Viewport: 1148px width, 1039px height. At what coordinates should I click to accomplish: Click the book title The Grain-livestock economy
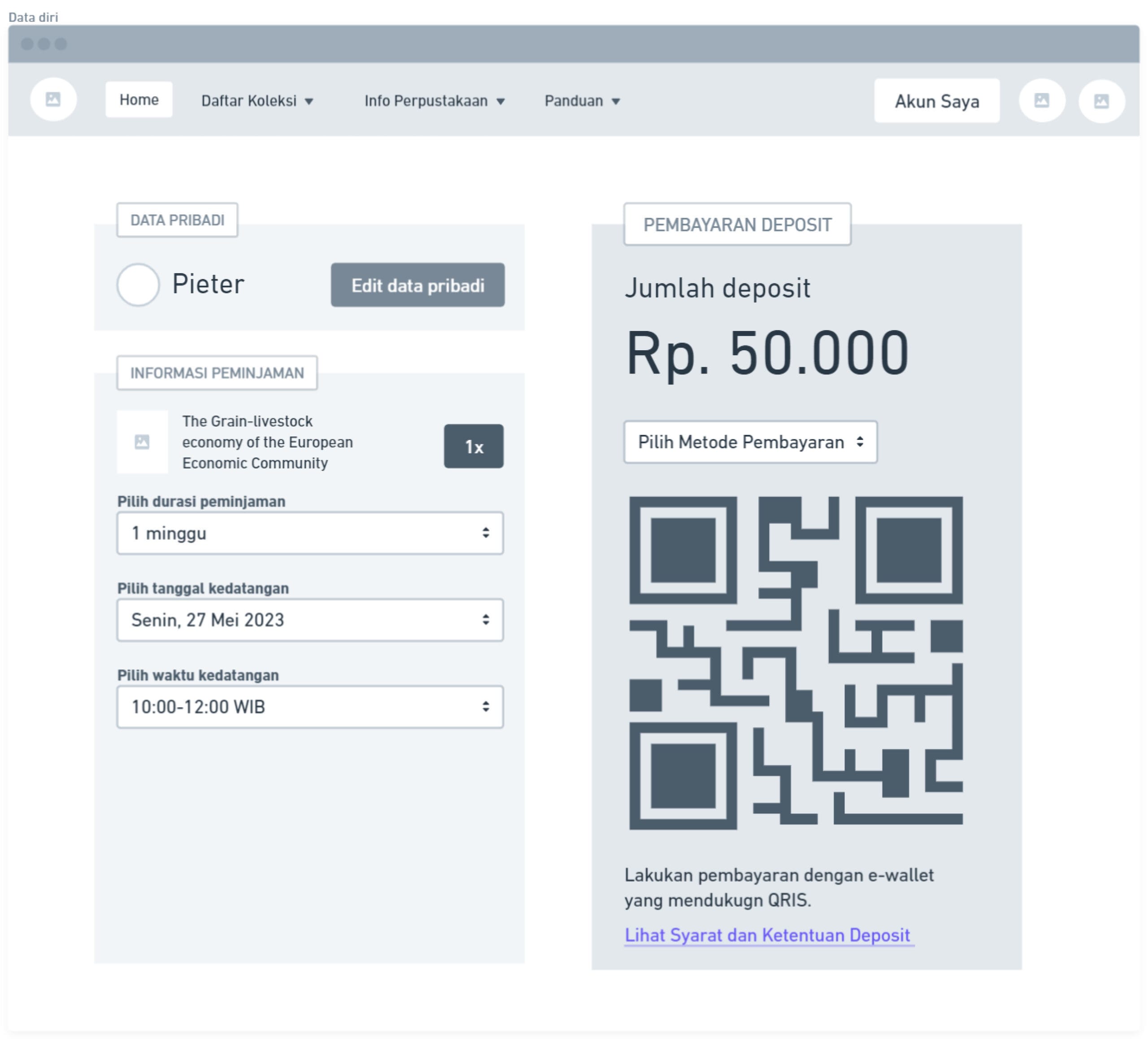click(x=268, y=442)
